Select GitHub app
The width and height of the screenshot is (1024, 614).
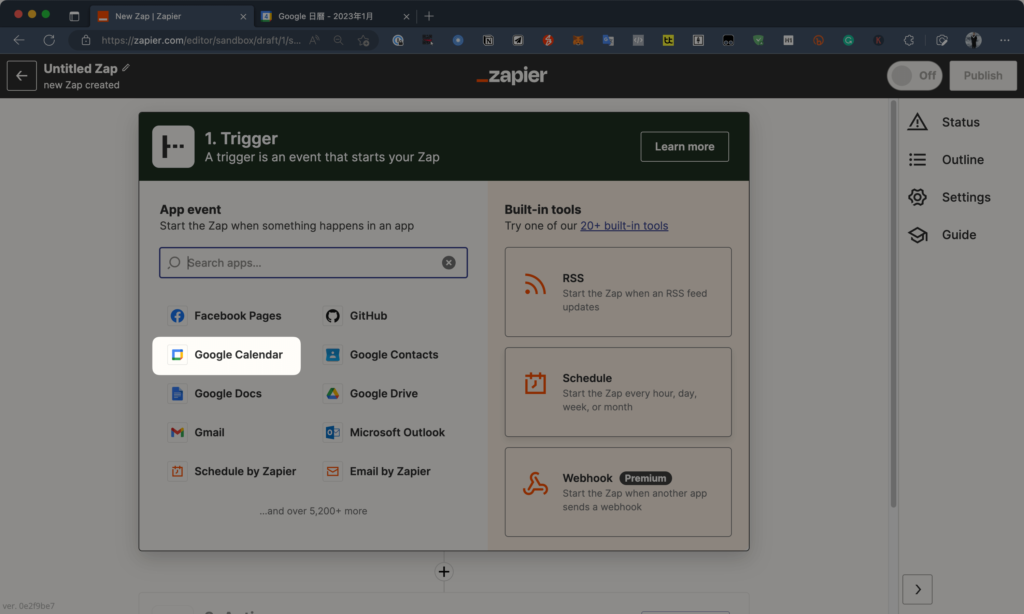357,316
